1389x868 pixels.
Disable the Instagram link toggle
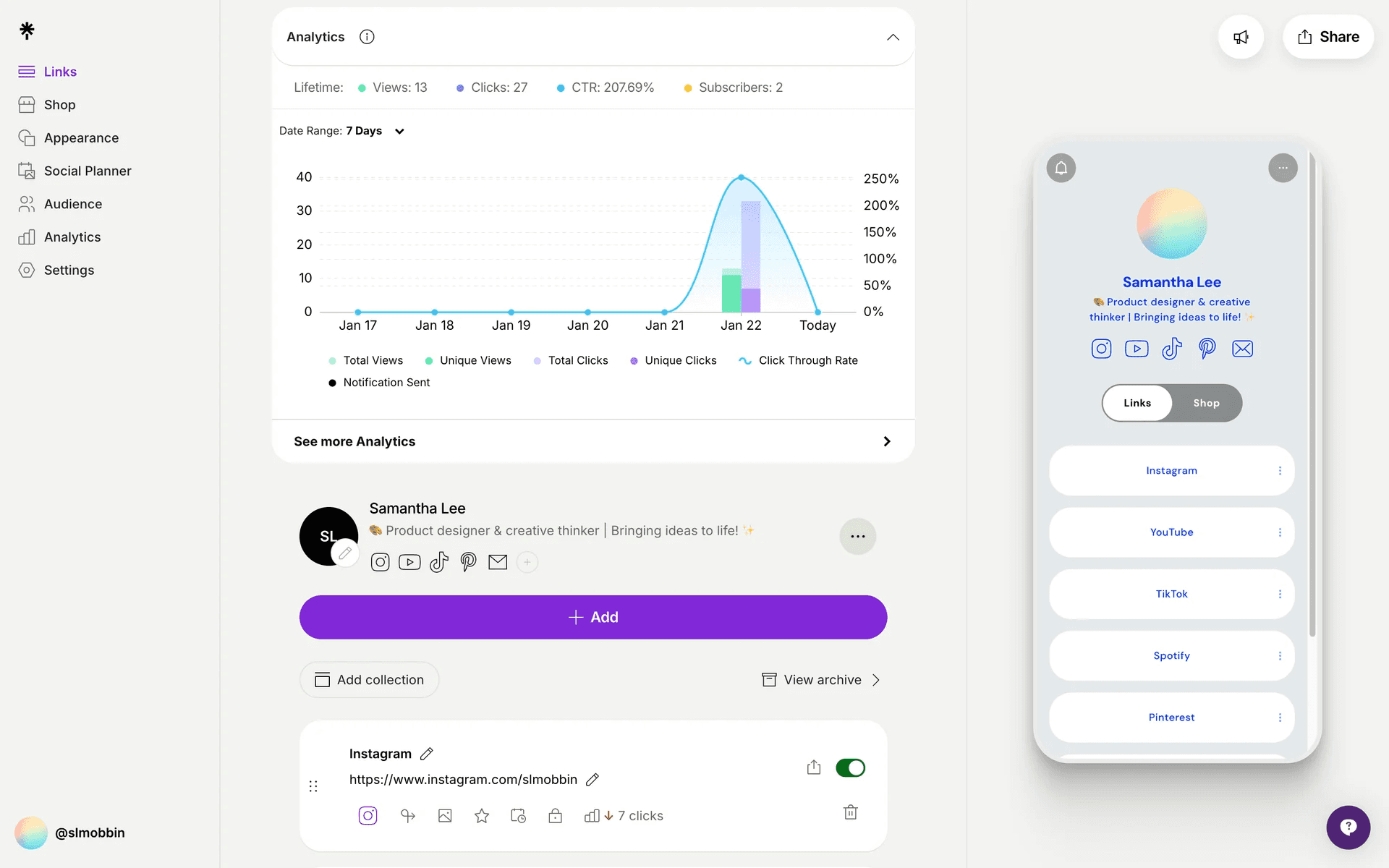(850, 767)
